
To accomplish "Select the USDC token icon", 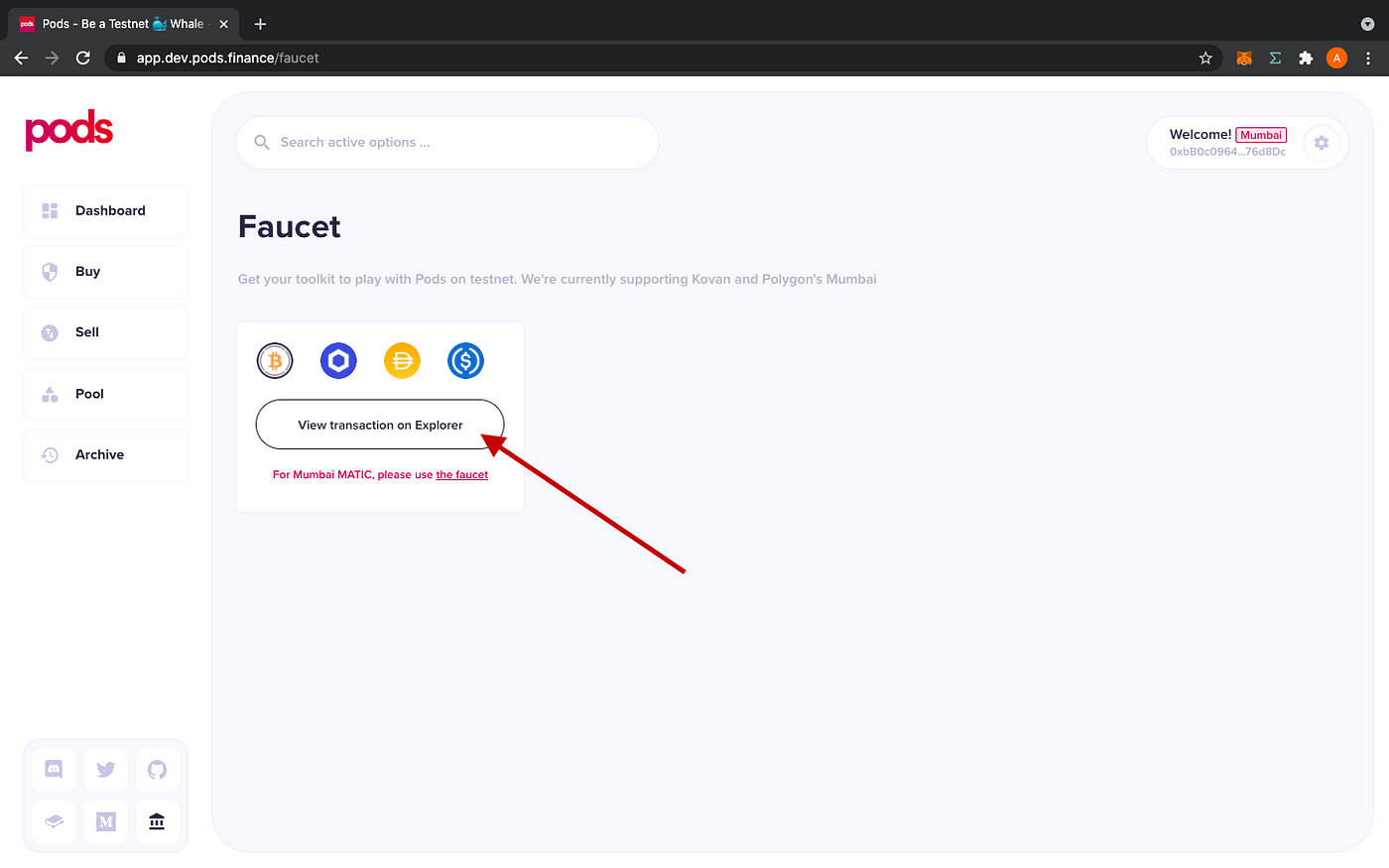I will 465,361.
